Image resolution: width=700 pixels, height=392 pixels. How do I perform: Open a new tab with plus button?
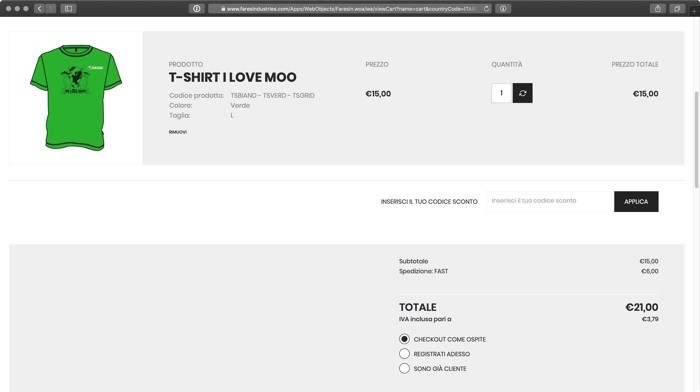click(x=694, y=11)
